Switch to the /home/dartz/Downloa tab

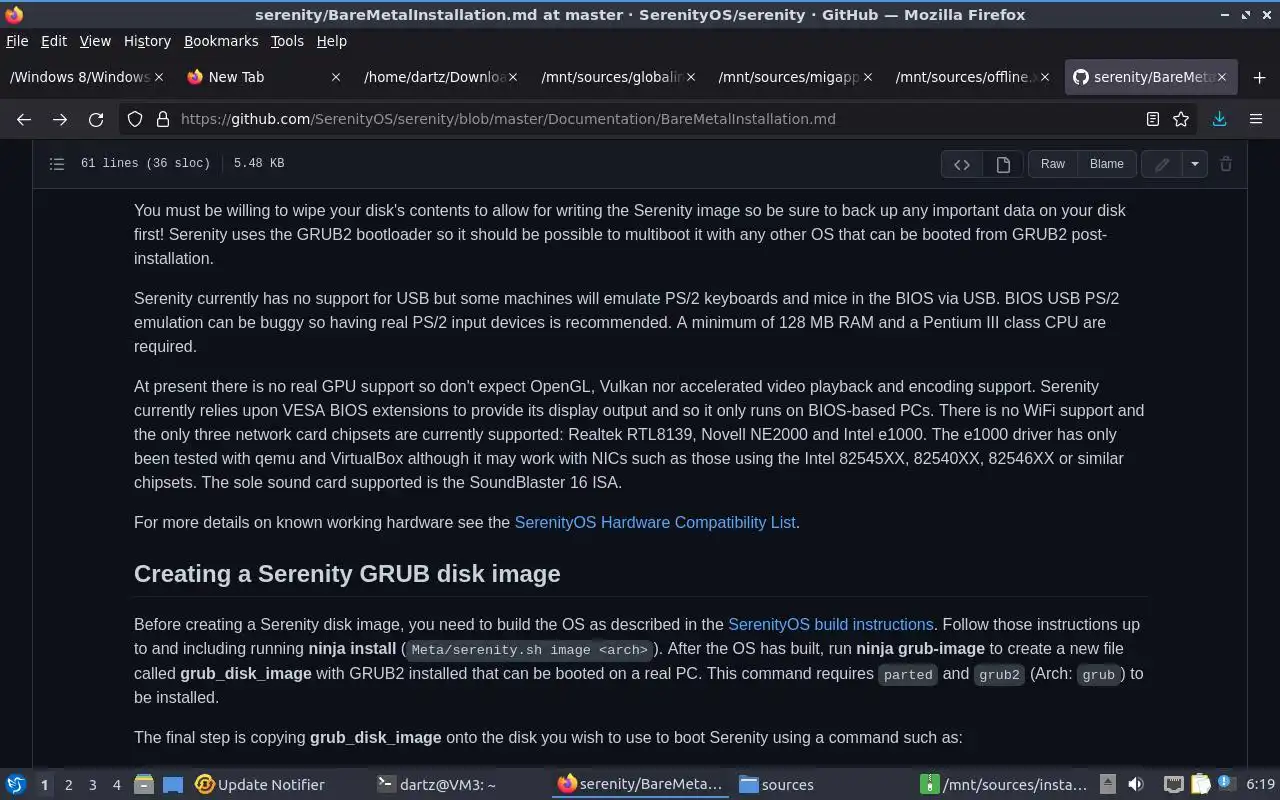(440, 77)
